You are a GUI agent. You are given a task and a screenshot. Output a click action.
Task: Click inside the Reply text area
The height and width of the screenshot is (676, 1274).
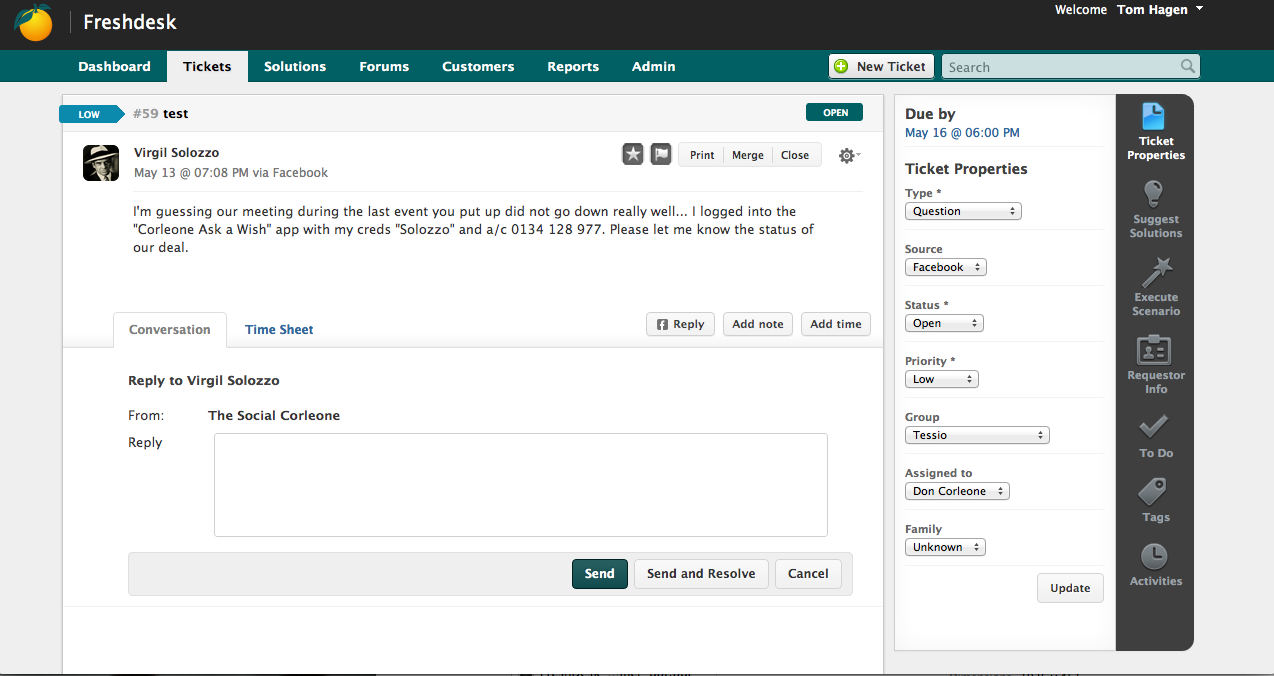tap(521, 485)
